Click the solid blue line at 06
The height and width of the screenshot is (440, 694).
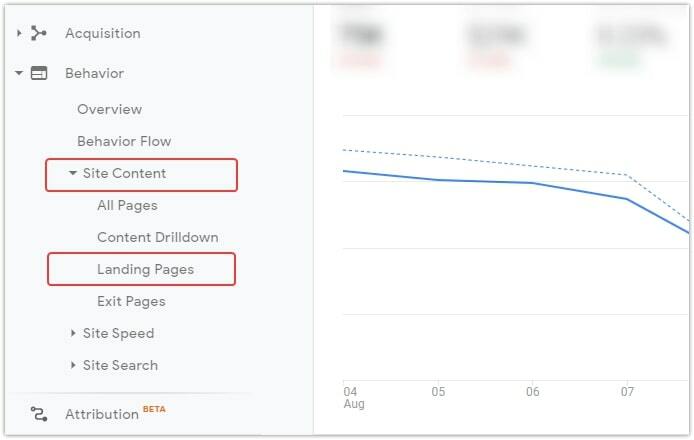(532, 183)
